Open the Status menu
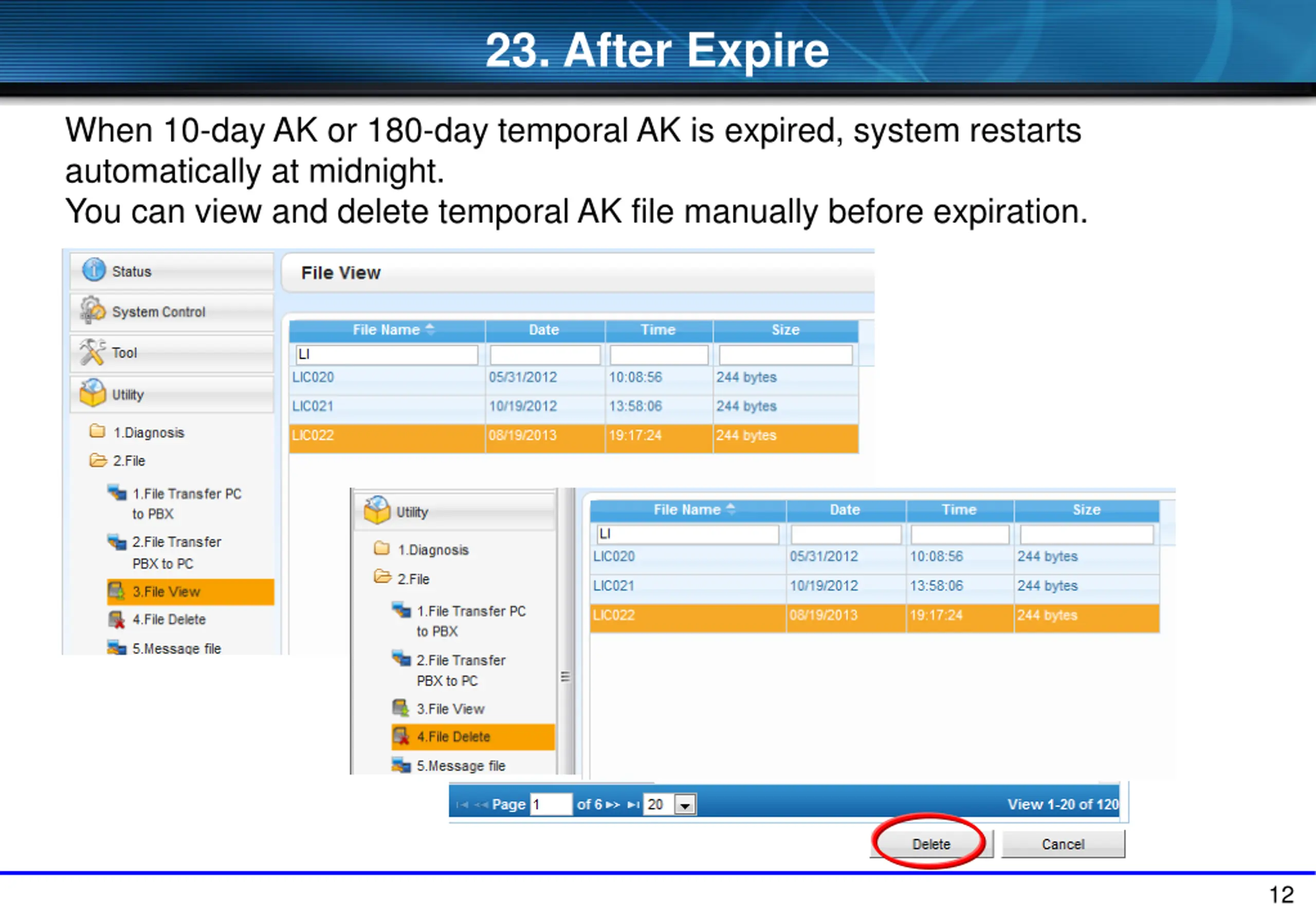 [x=172, y=271]
